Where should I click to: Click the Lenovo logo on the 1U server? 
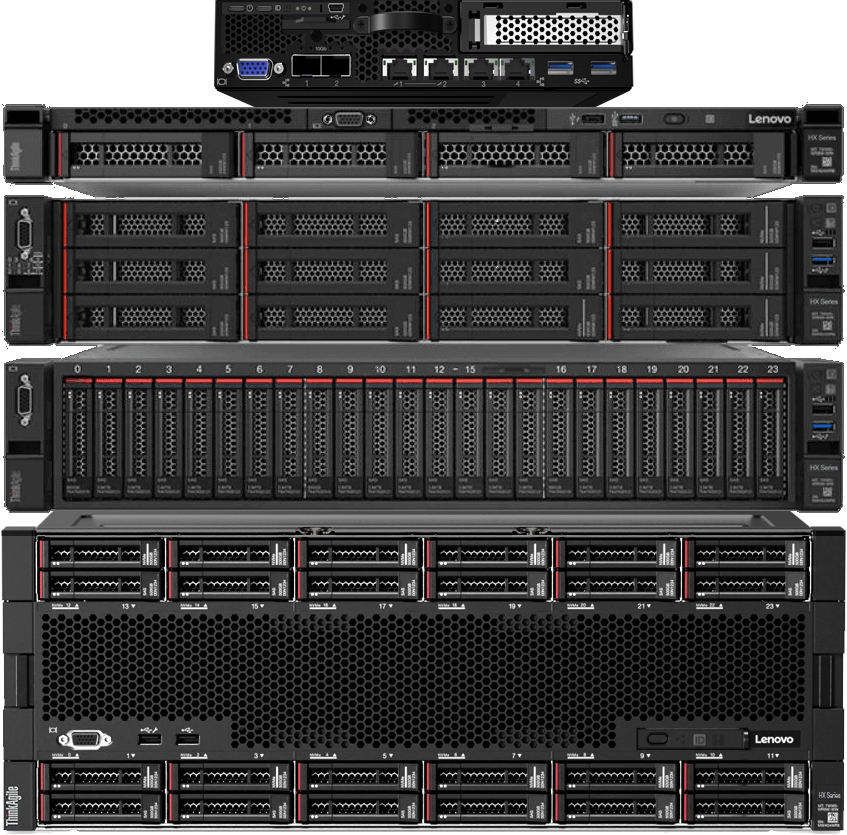click(769, 119)
